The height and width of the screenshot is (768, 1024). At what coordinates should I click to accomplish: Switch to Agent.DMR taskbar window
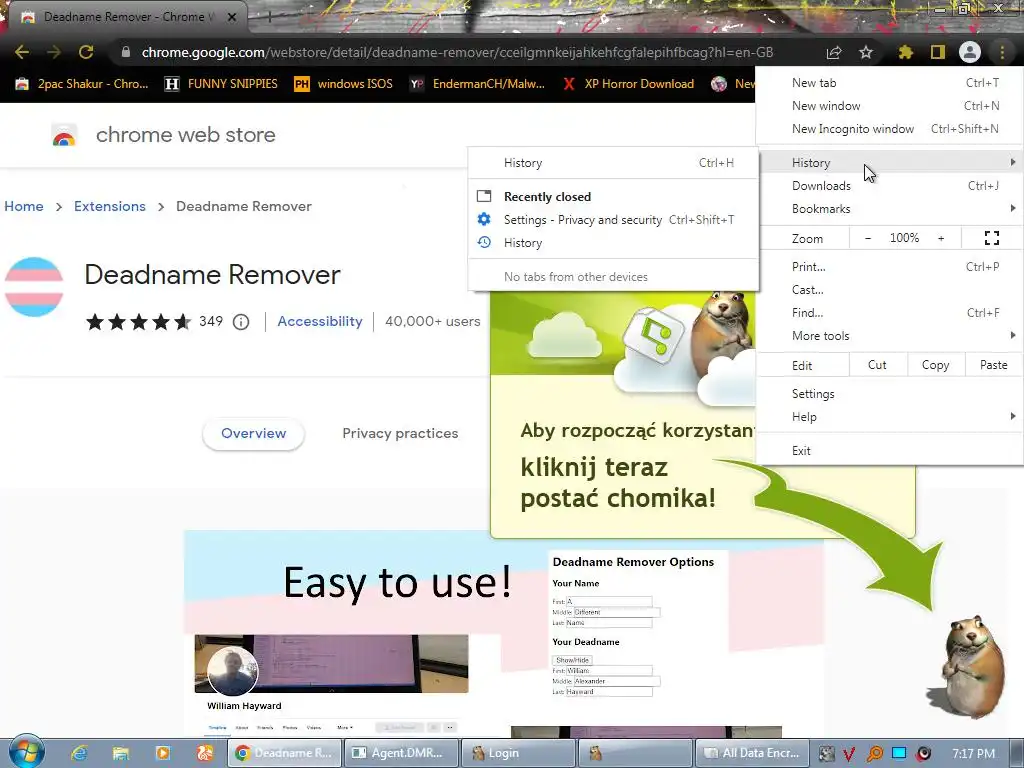tap(400, 753)
